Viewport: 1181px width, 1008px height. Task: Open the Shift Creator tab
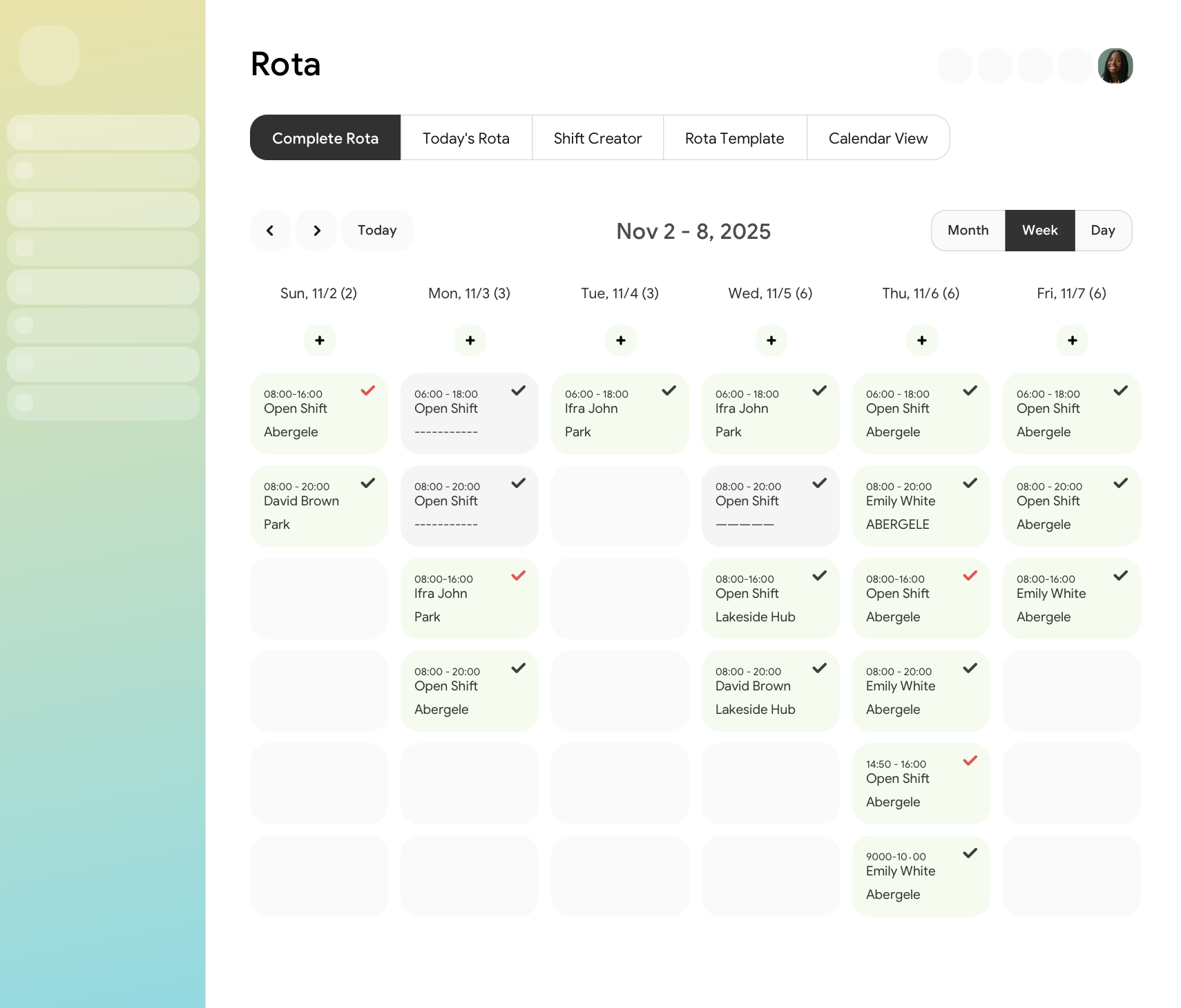point(597,137)
